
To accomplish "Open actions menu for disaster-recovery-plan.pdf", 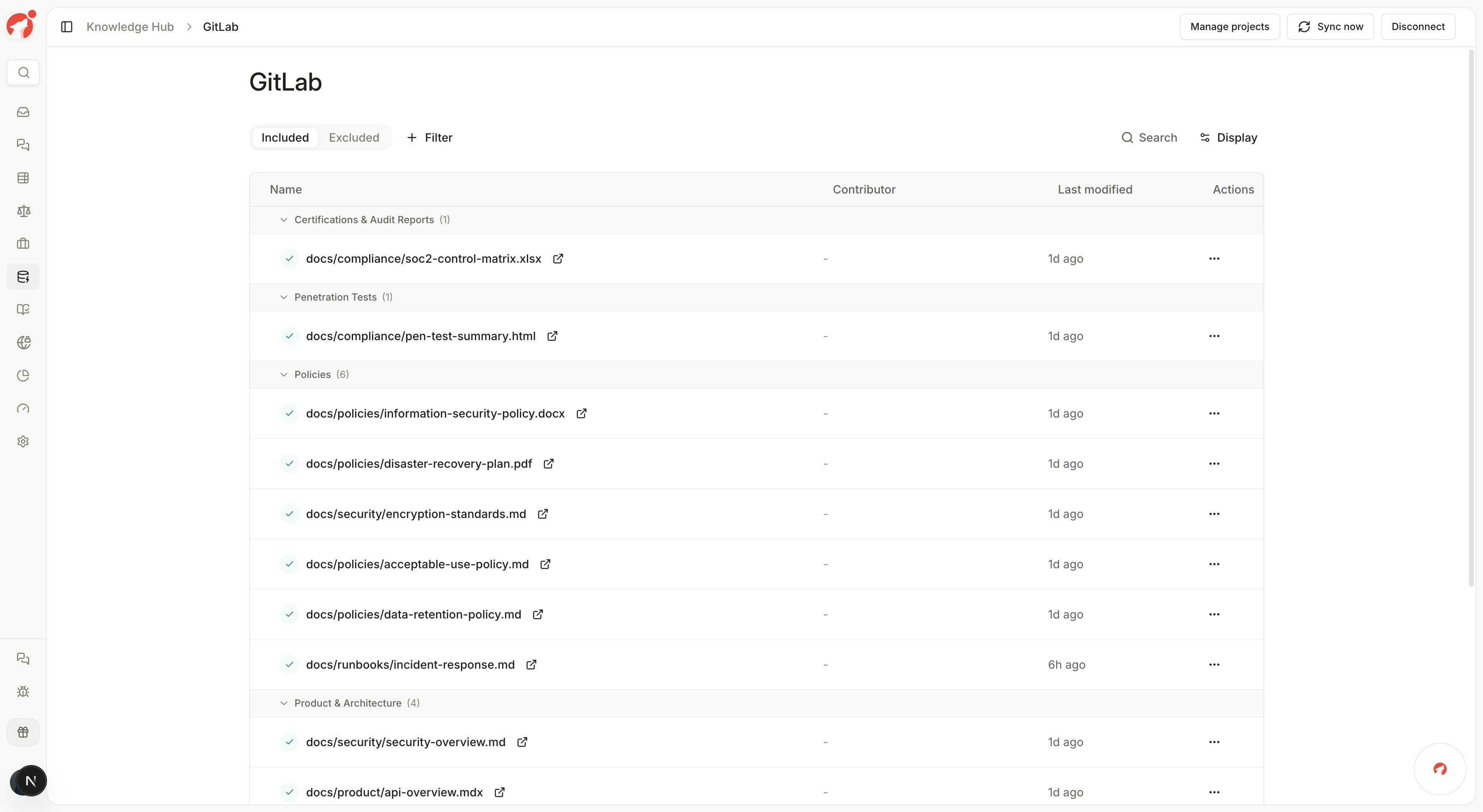I will [1214, 463].
